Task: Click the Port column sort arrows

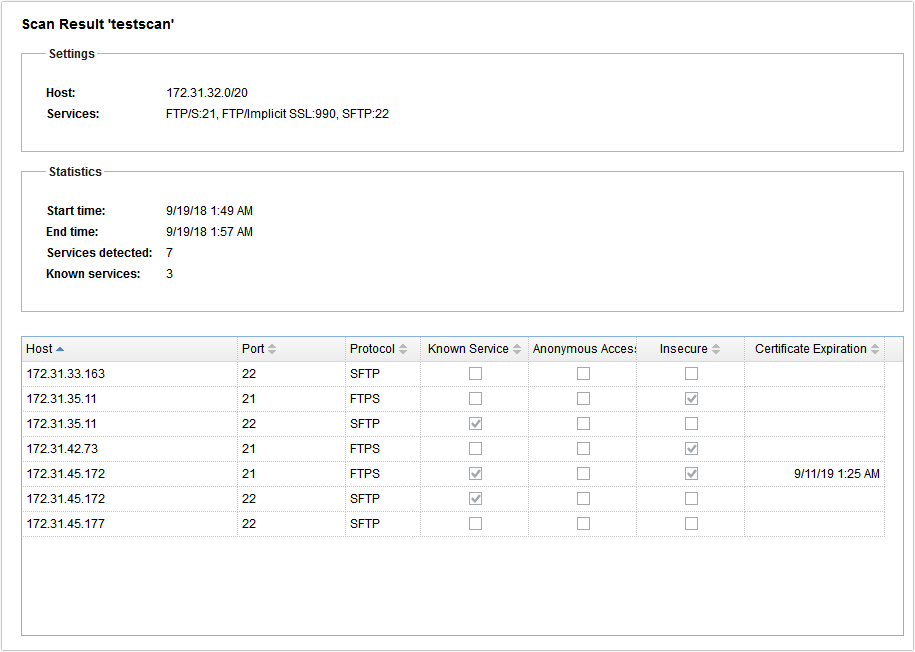Action: [270, 348]
